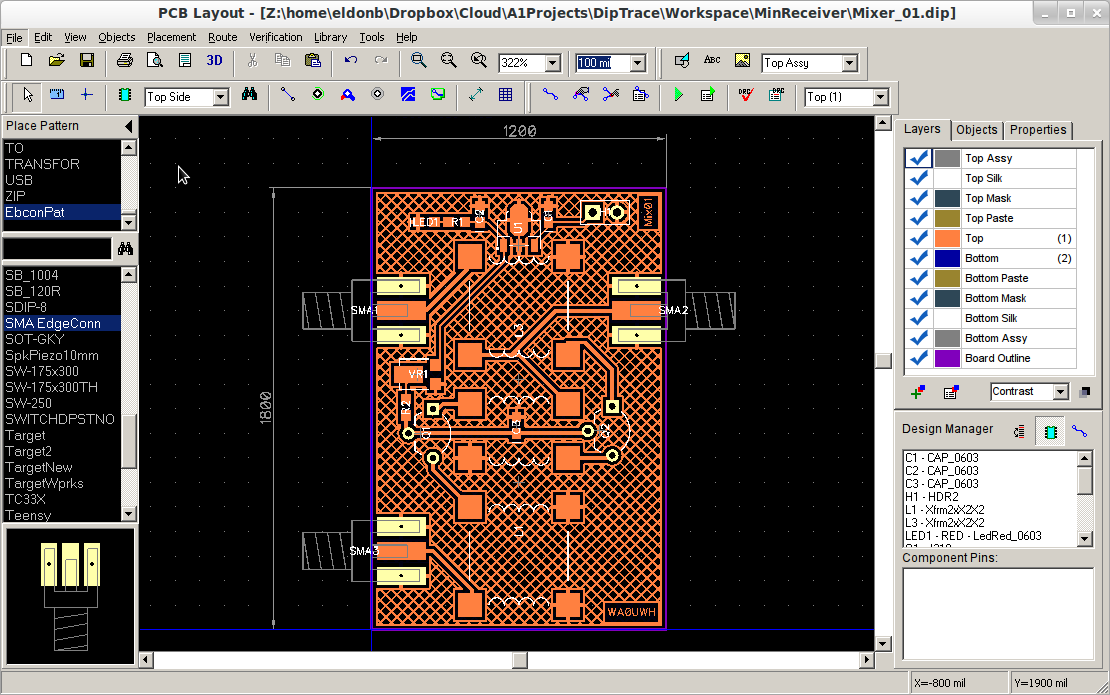1110x695 pixels.
Task: Launch the 3D preview button
Action: click(x=214, y=61)
